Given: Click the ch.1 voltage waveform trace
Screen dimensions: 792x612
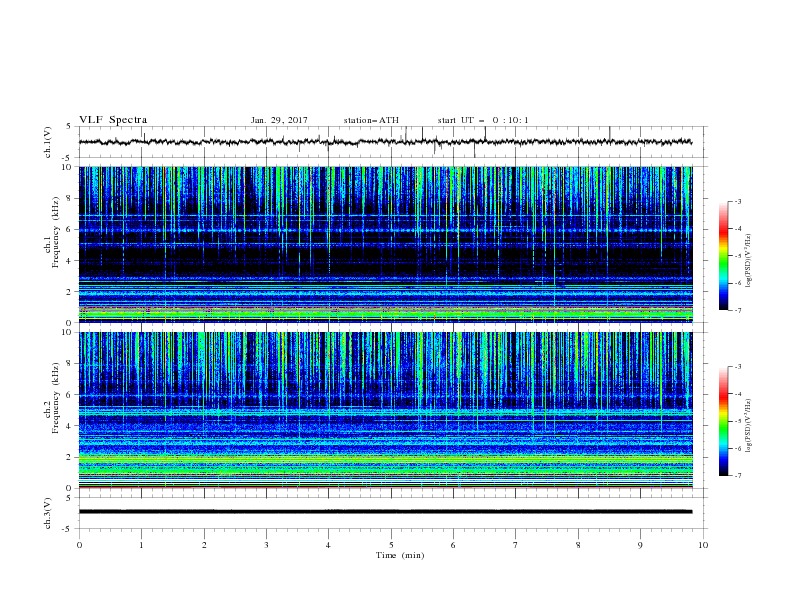Looking at the screenshot, I should point(385,142).
